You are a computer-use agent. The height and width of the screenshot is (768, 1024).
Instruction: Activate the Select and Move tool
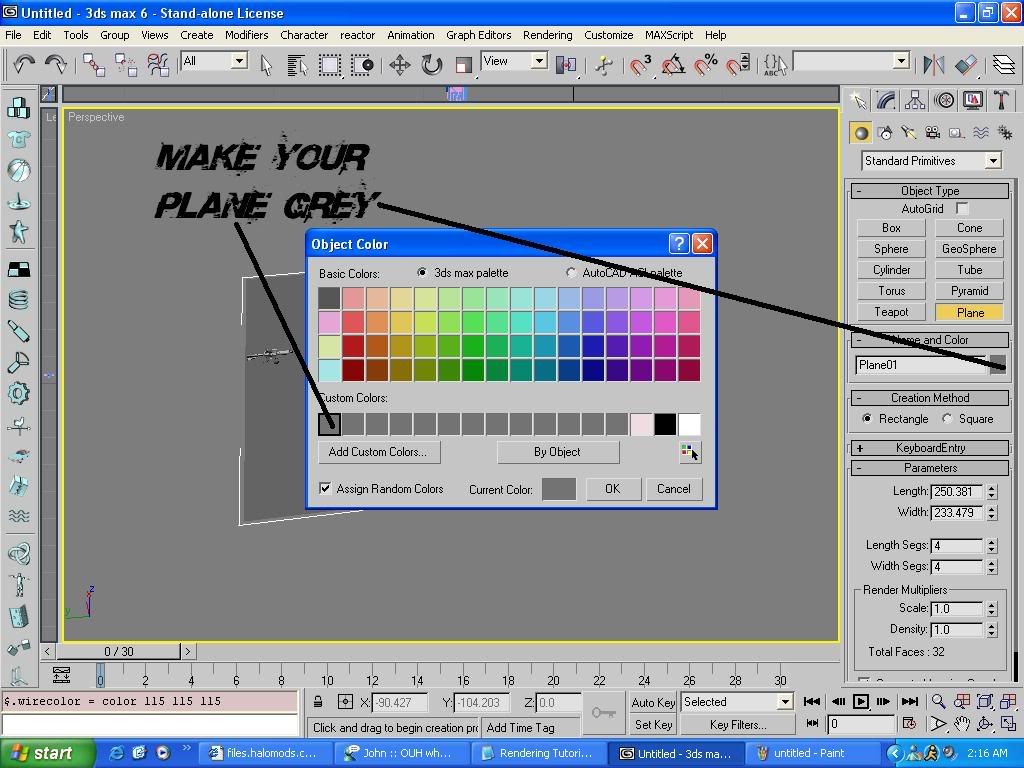[400, 65]
